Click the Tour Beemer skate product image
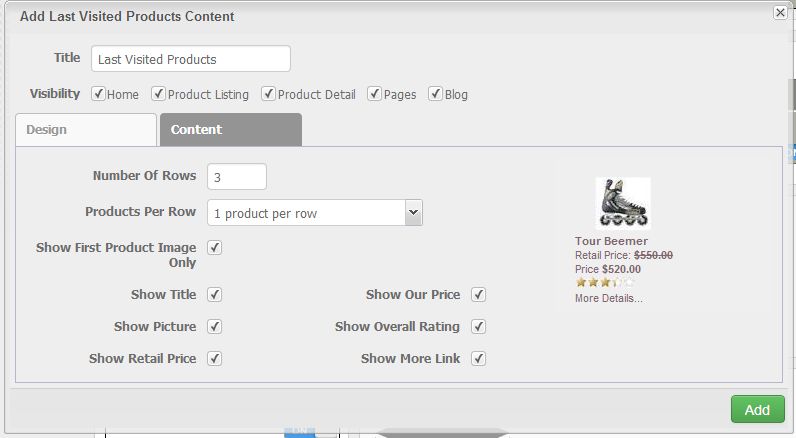 point(623,203)
